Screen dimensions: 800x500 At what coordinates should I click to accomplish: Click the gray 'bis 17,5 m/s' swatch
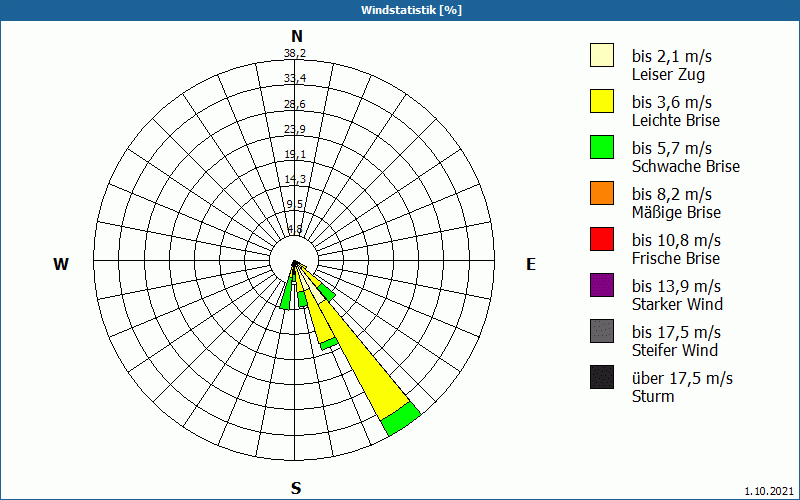[x=602, y=331]
